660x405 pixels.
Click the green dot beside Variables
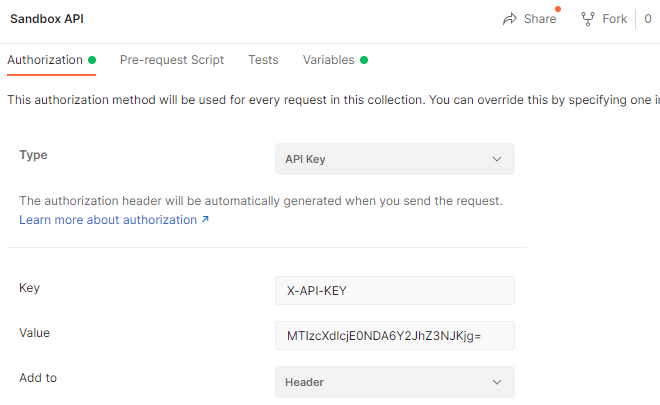coord(364,60)
